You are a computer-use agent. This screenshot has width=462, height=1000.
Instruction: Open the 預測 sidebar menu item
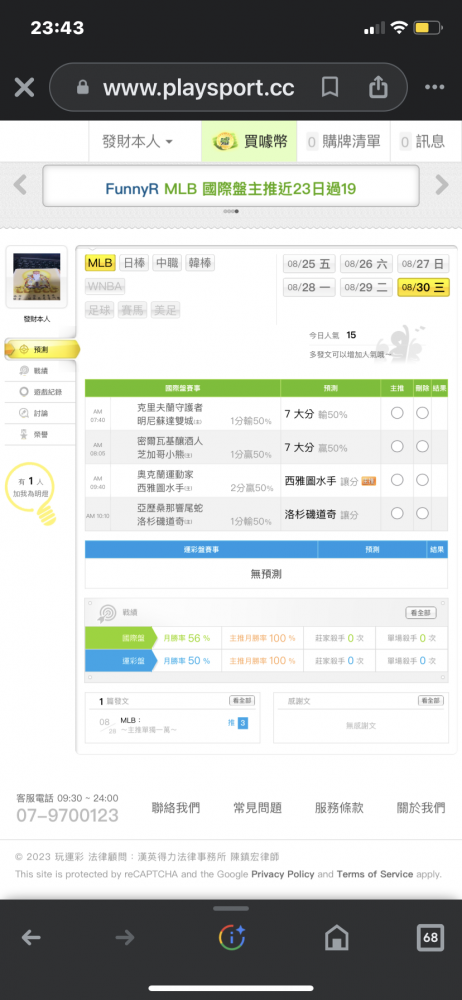[x=41, y=349]
